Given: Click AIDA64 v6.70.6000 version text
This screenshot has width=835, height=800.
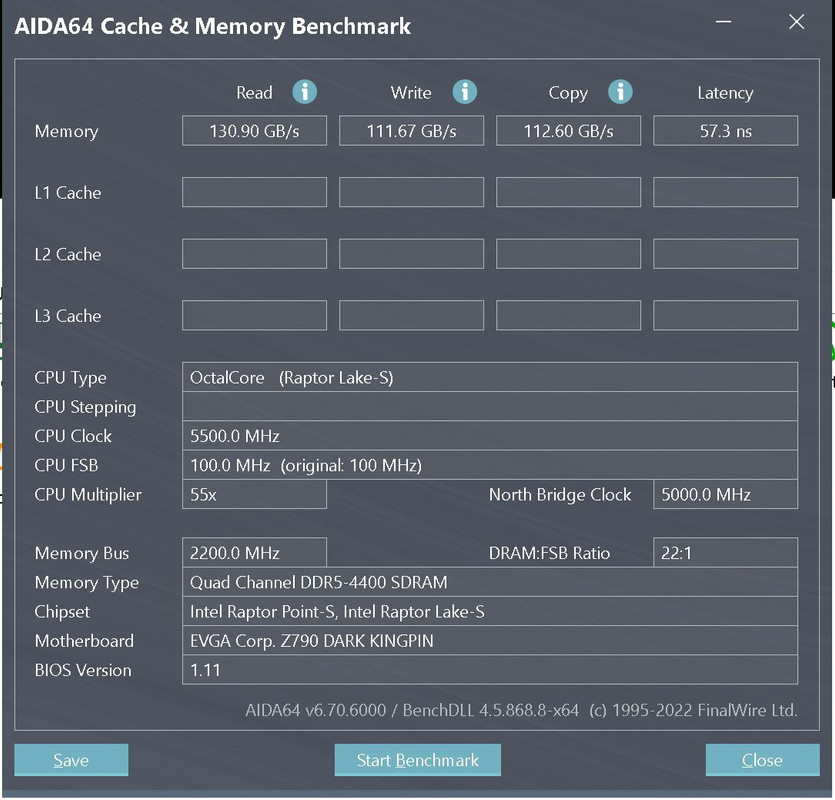Looking at the screenshot, I should [521, 710].
